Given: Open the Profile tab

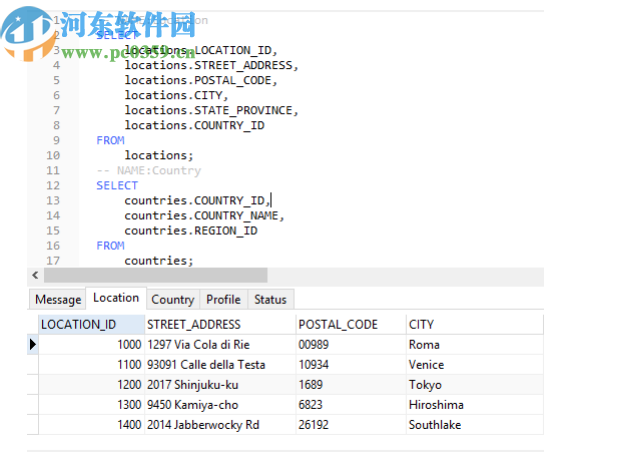Looking at the screenshot, I should tap(223, 299).
